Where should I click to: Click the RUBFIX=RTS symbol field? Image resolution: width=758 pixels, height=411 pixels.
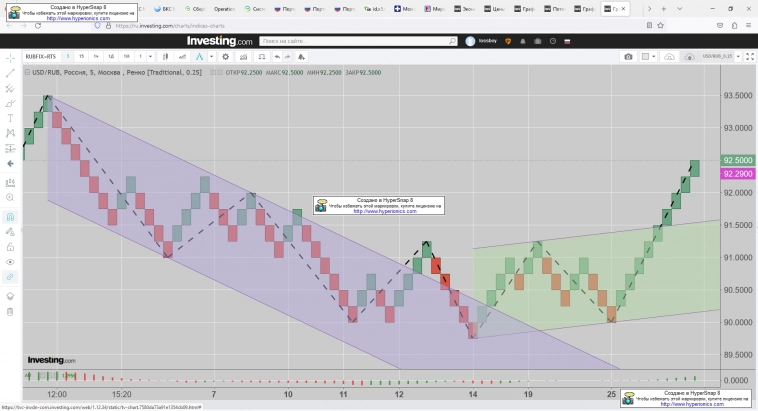[x=41, y=57]
